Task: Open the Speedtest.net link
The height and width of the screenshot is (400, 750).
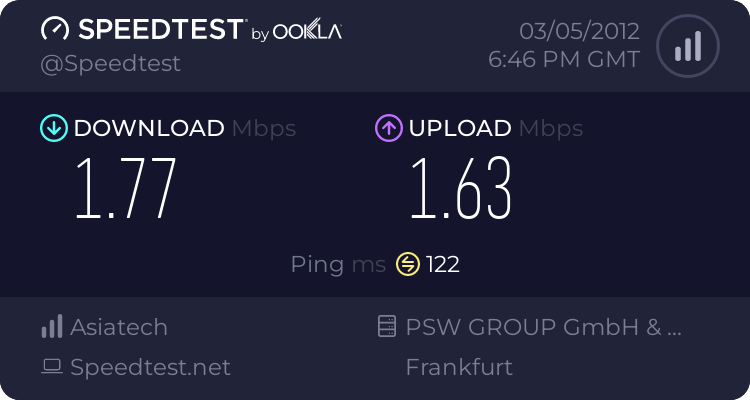Action: (x=150, y=367)
